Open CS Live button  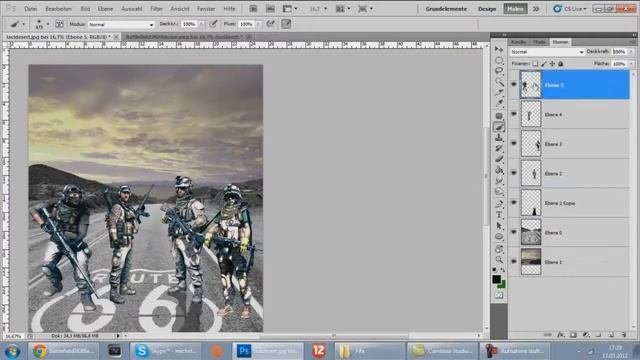point(570,9)
